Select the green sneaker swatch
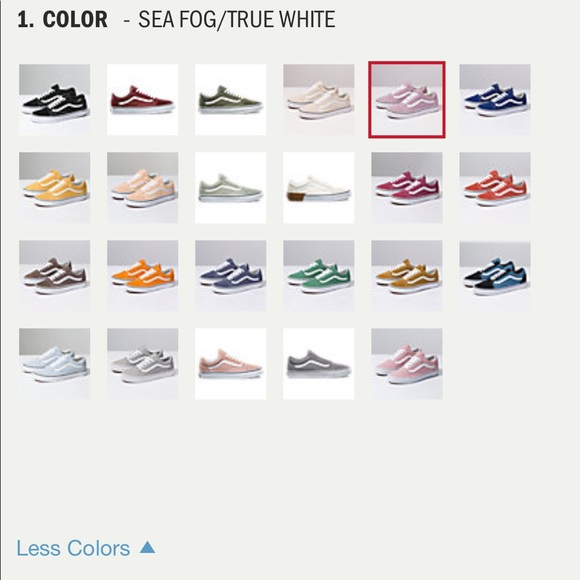This screenshot has width=580, height=580. coord(318,276)
